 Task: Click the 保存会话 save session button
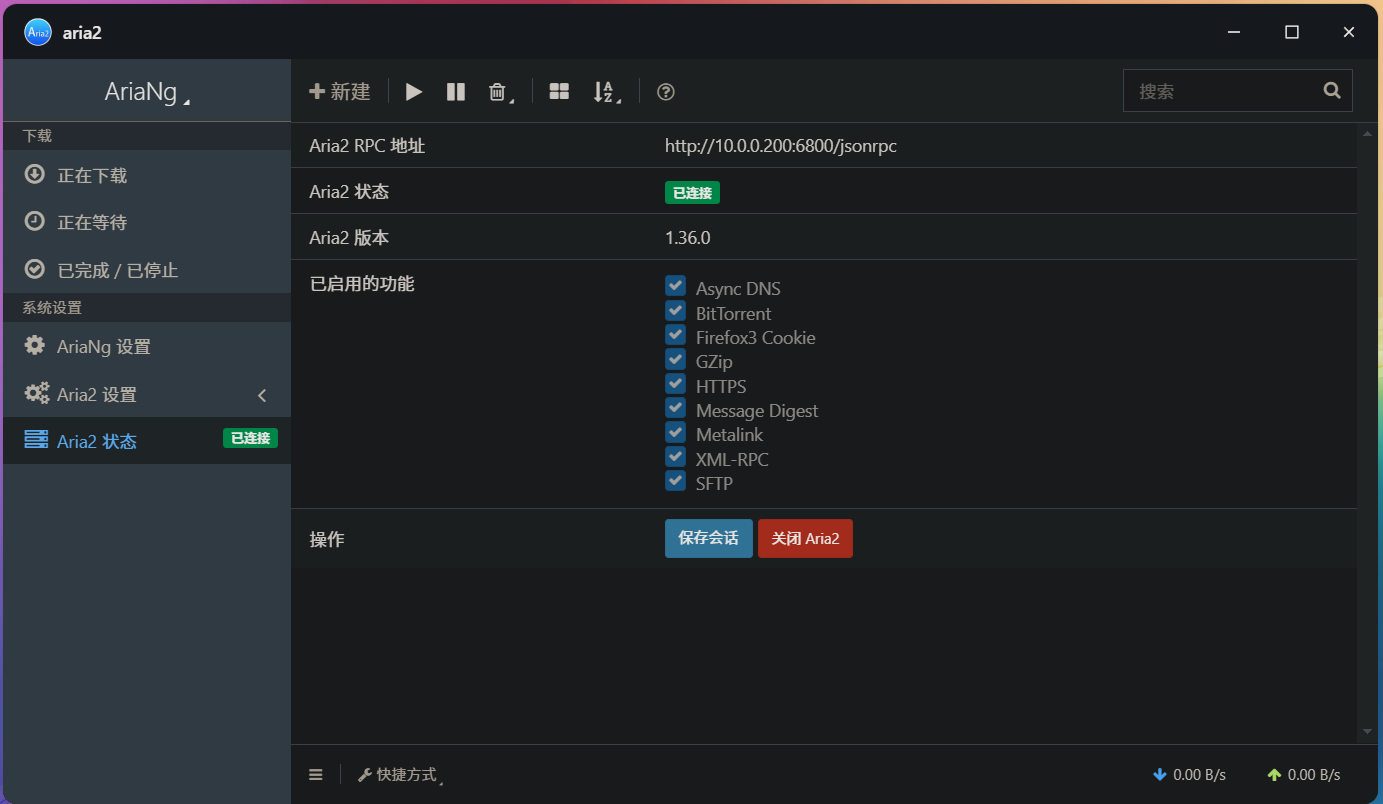708,538
